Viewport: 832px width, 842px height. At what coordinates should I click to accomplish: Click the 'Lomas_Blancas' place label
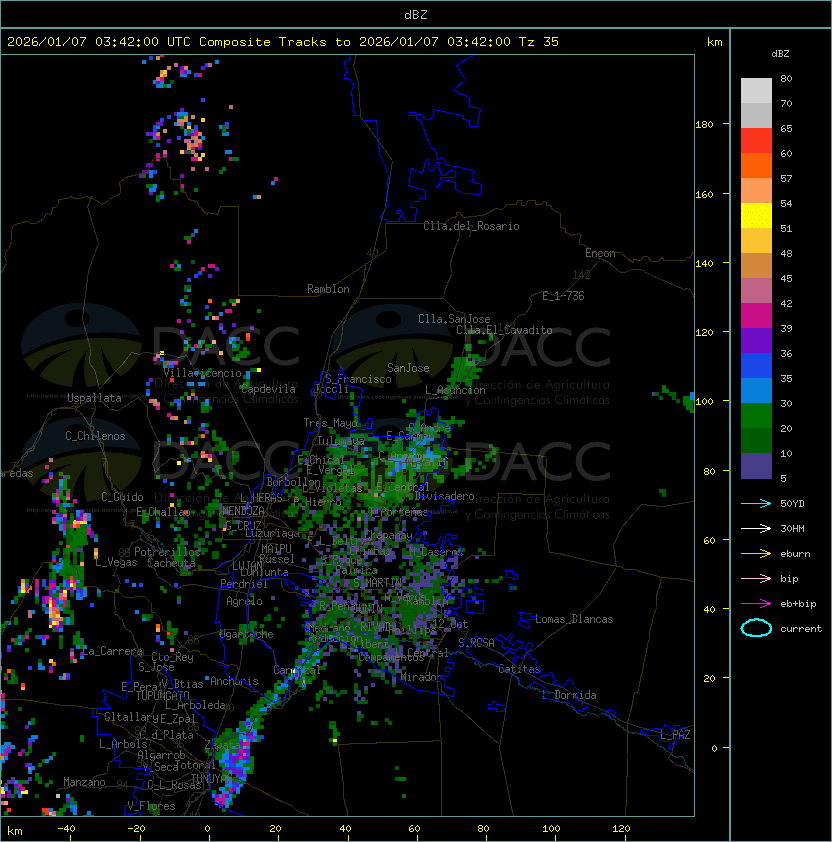[574, 619]
